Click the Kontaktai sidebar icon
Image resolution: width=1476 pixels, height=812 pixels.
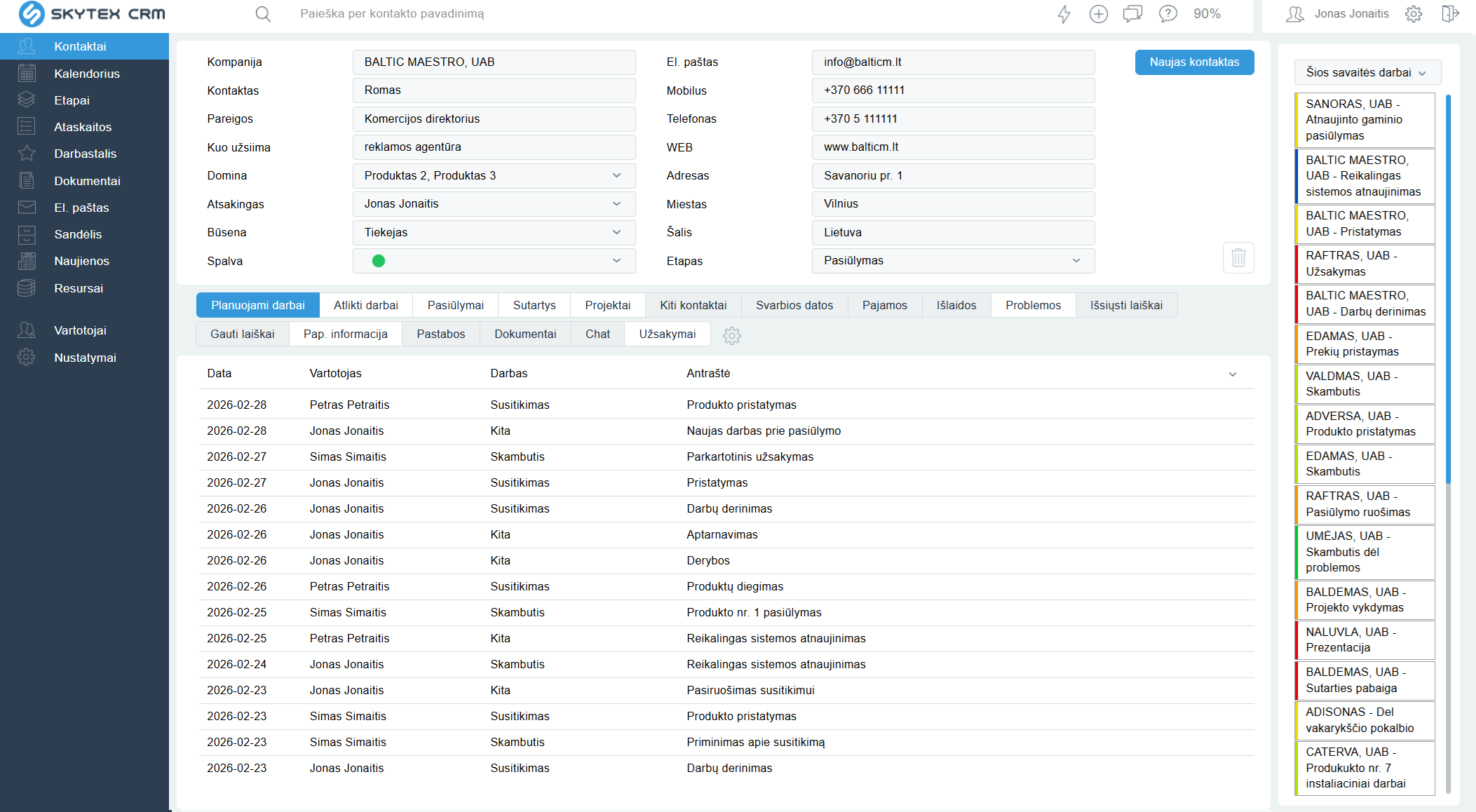[x=27, y=46]
